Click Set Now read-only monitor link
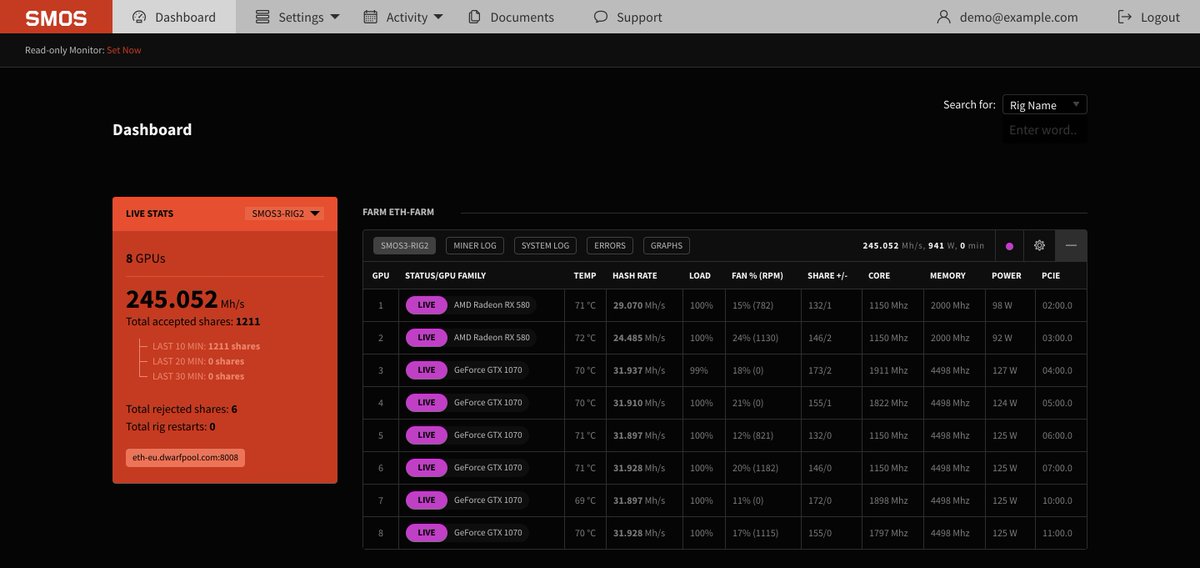The height and width of the screenshot is (568, 1200). 124,50
